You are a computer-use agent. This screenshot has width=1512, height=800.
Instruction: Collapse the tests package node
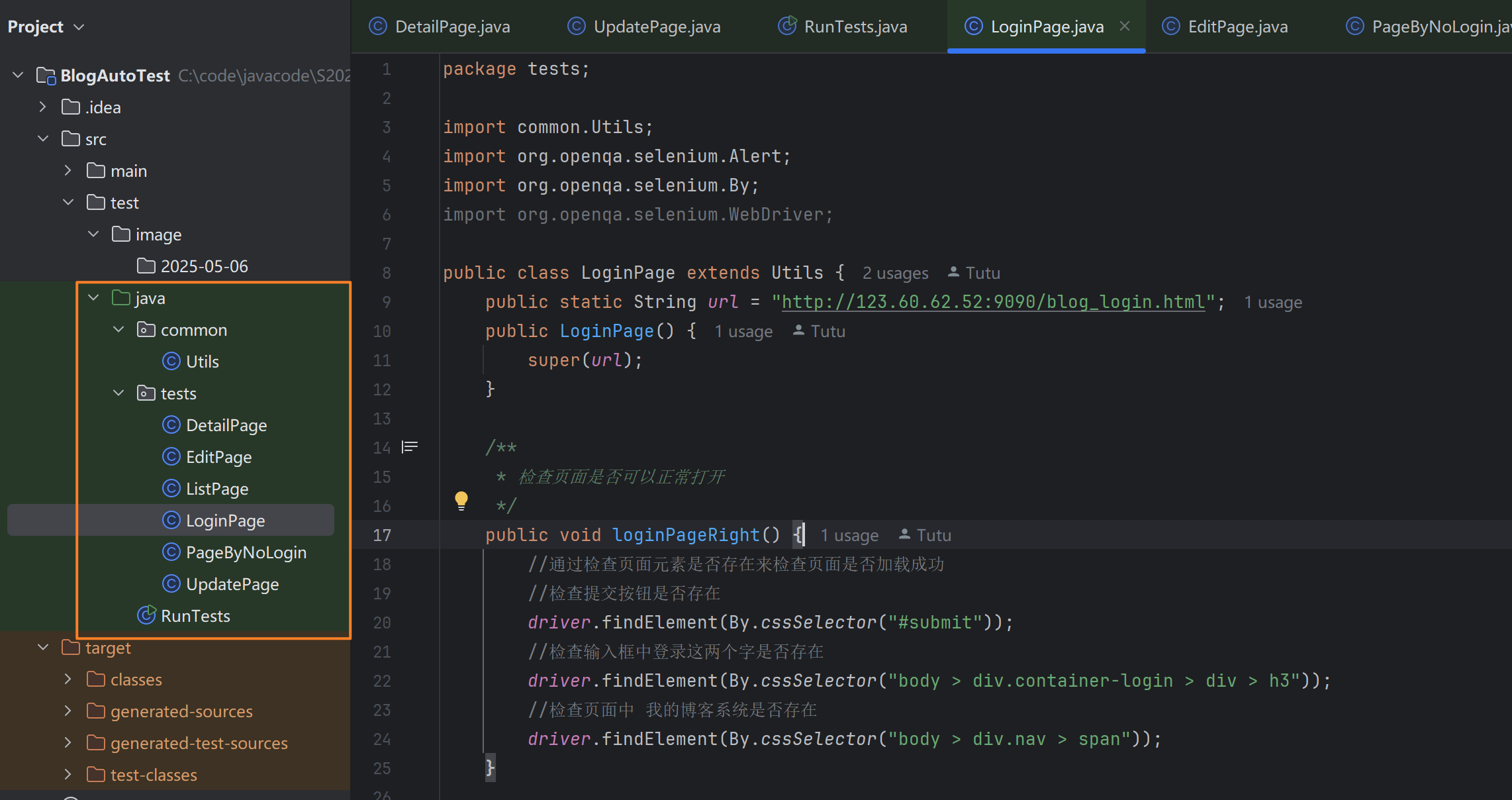pyautogui.click(x=118, y=393)
